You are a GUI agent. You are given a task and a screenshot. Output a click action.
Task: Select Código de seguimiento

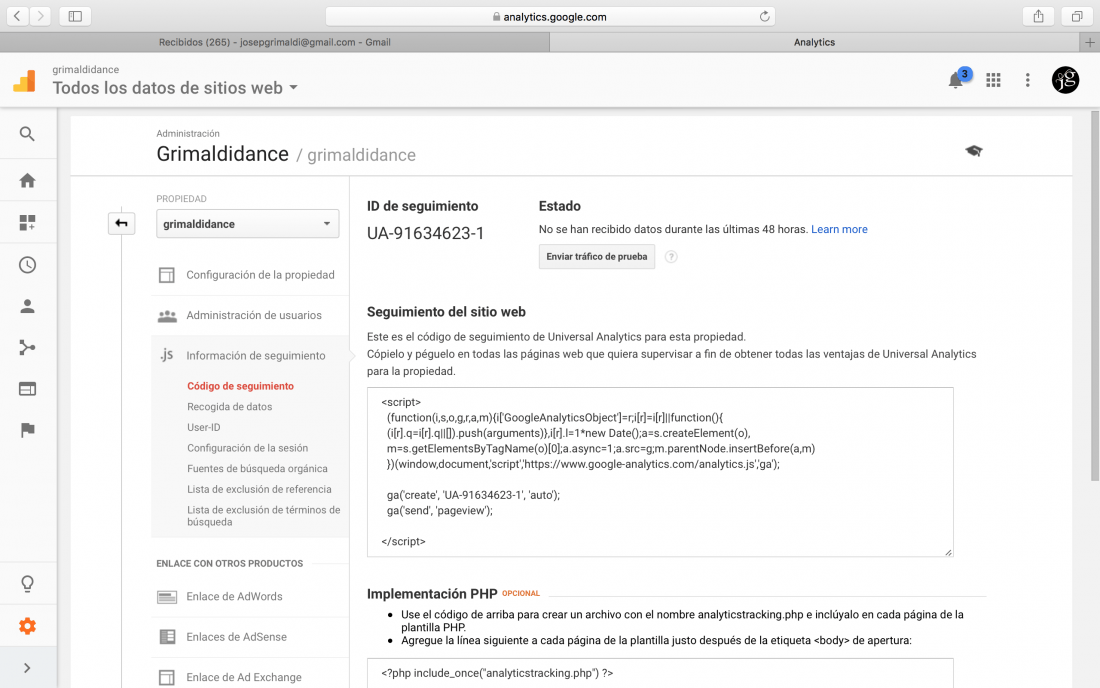coord(241,386)
